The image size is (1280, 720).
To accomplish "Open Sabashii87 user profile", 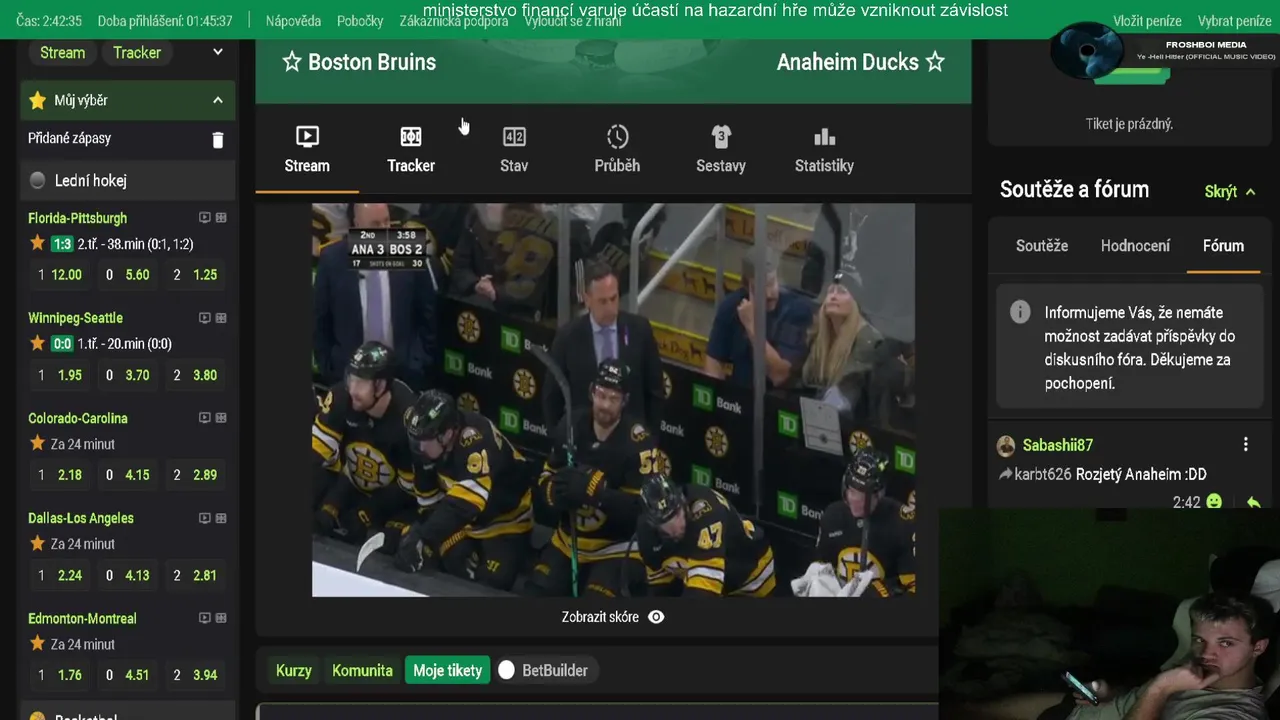I will [x=1057, y=445].
